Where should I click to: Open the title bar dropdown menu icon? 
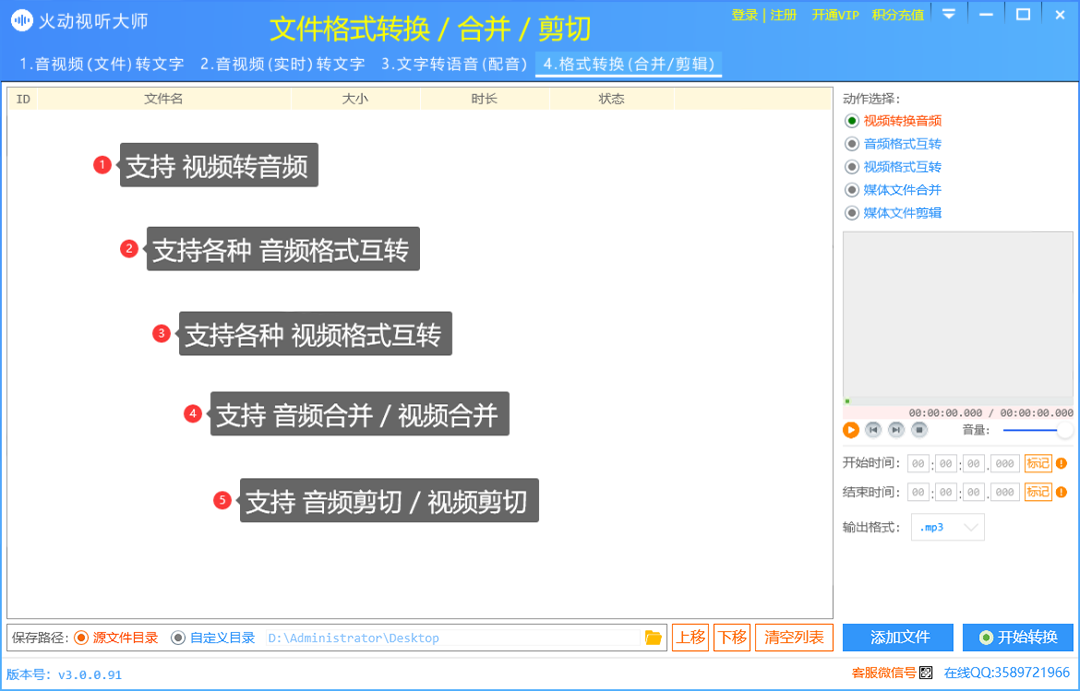pyautogui.click(x=949, y=14)
